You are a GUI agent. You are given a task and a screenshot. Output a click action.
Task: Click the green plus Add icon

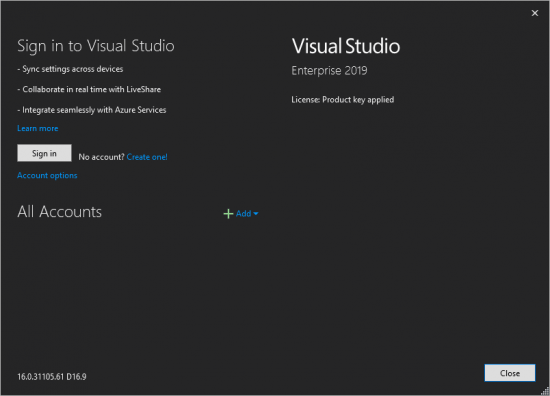(228, 214)
